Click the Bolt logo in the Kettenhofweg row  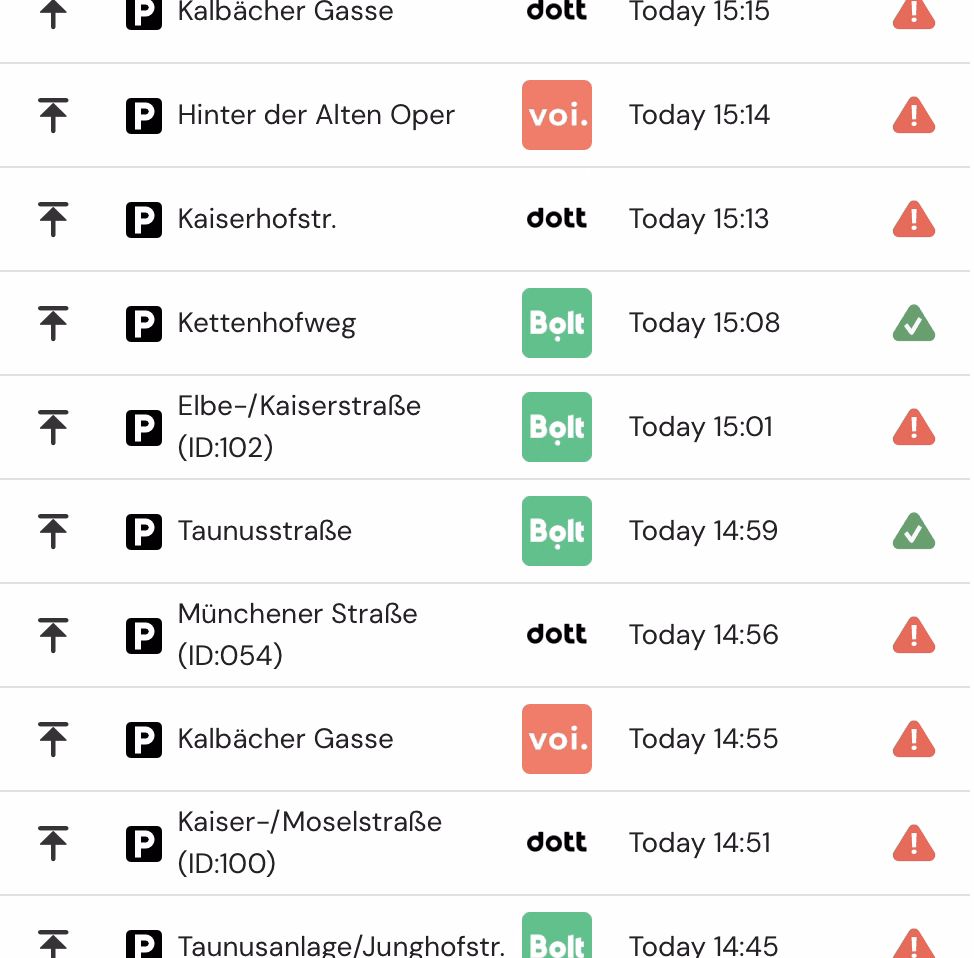click(557, 323)
